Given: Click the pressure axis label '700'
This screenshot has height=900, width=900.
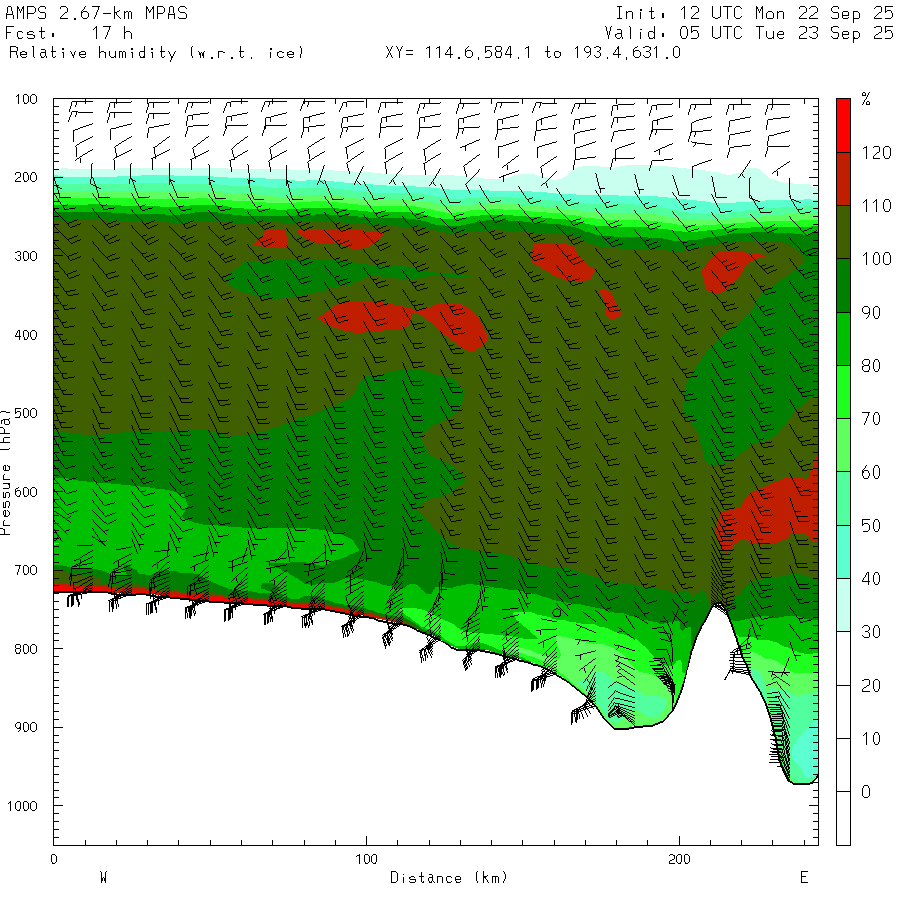Looking at the screenshot, I should (26, 571).
